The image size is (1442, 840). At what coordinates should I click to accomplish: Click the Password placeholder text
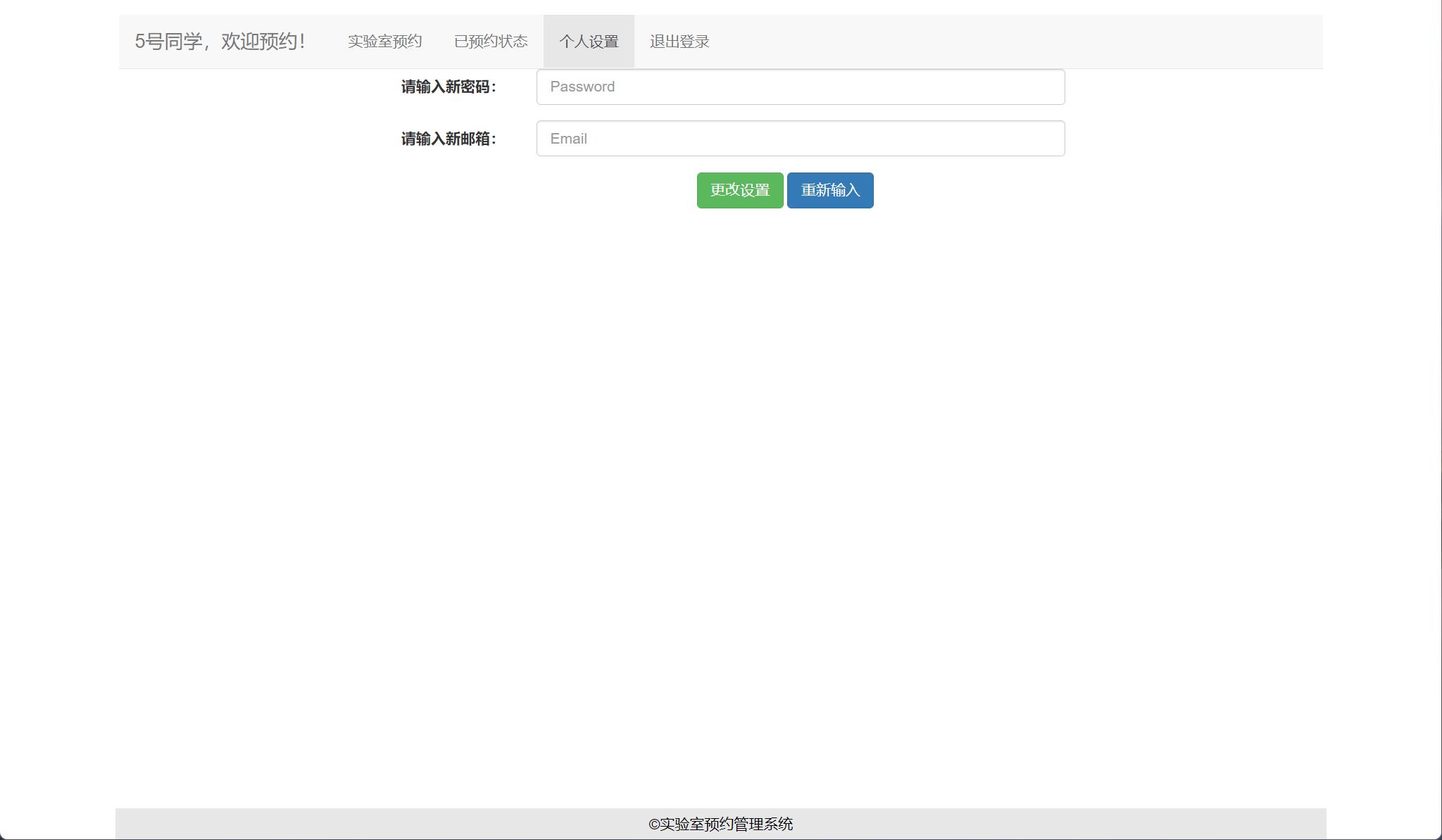pos(582,87)
